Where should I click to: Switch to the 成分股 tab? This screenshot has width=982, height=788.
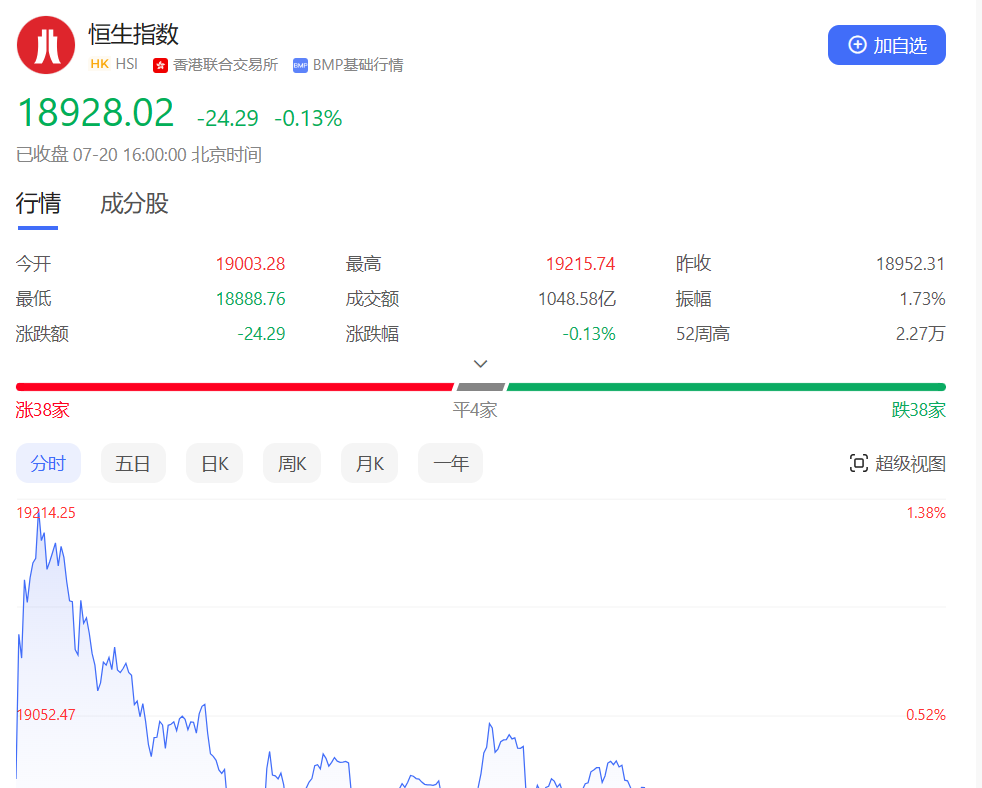(x=134, y=204)
